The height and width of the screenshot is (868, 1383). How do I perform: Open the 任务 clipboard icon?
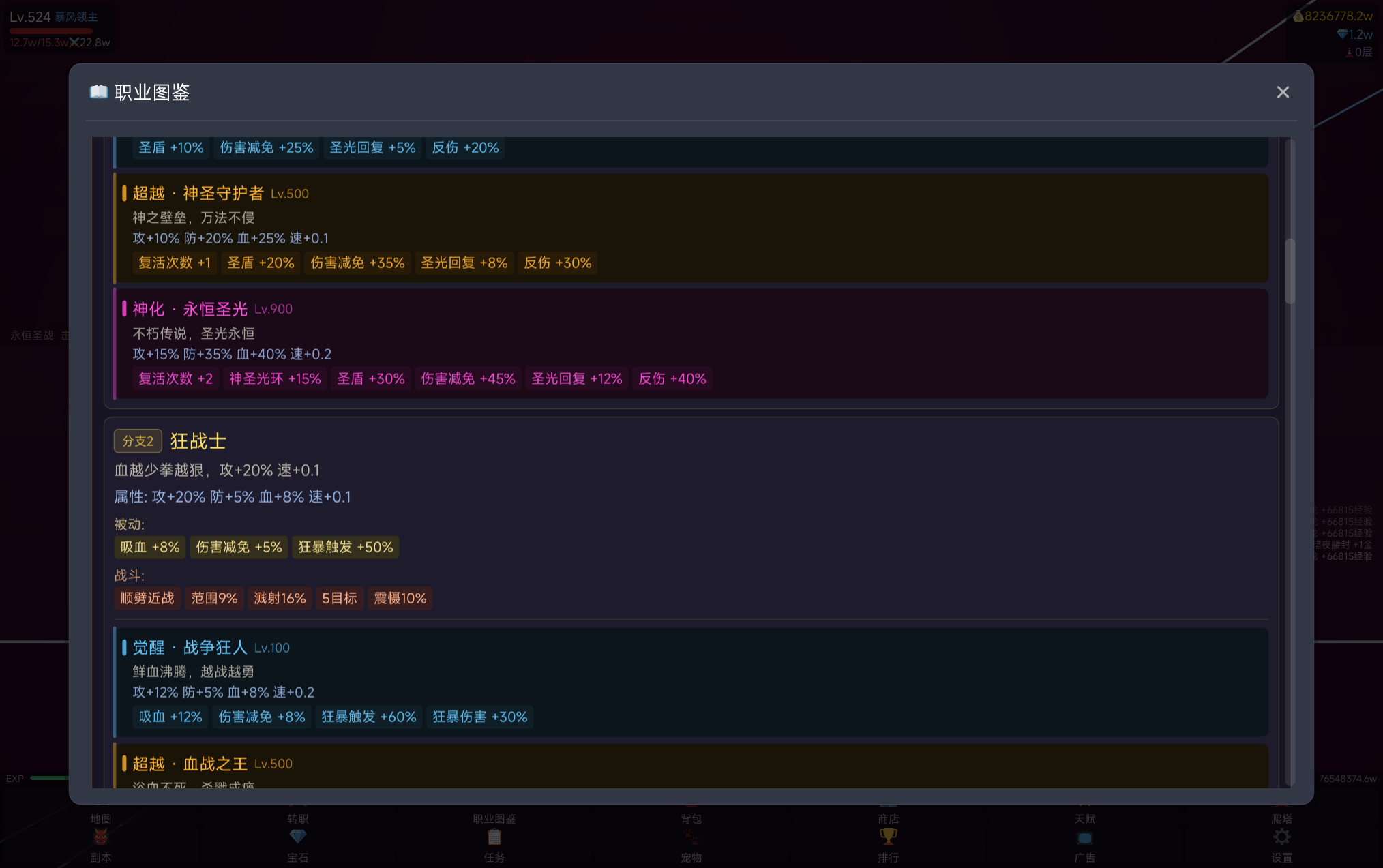(494, 837)
